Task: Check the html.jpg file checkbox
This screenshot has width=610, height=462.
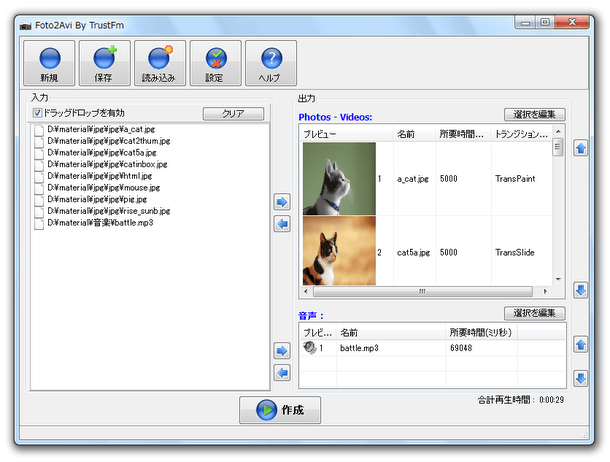Action: click(x=39, y=177)
